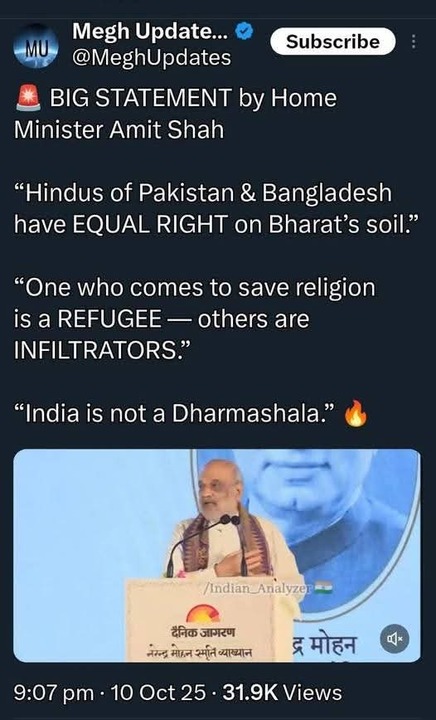The image size is (436, 720).
Task: Open the 31.9K Views count
Action: click(282, 692)
